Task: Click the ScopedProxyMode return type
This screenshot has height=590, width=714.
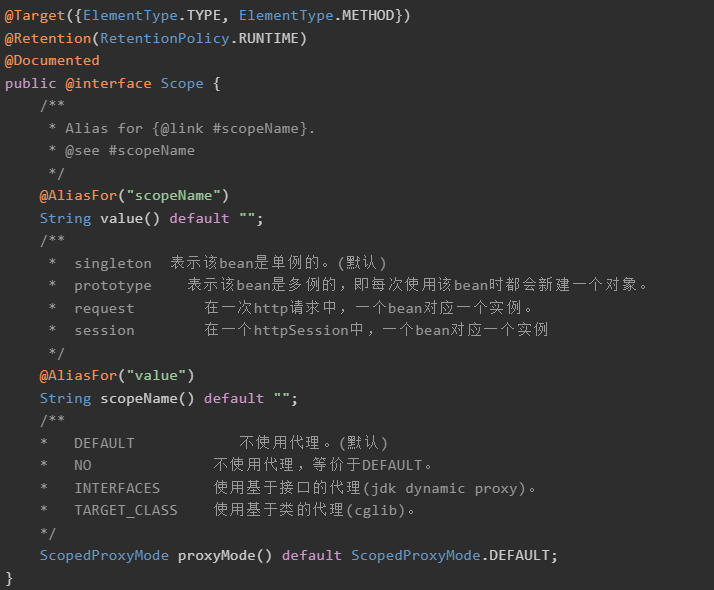Action: coord(104,555)
